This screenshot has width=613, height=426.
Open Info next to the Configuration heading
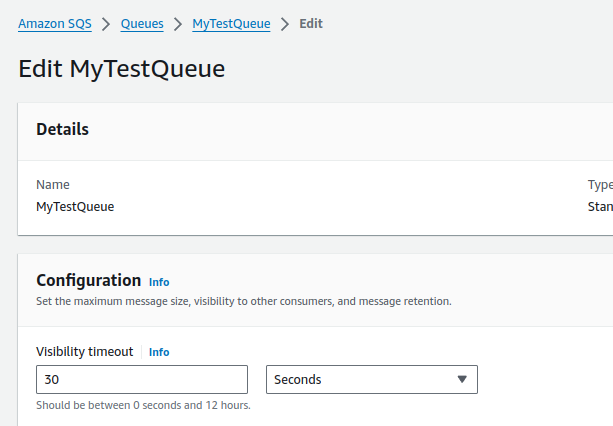pyautogui.click(x=159, y=282)
